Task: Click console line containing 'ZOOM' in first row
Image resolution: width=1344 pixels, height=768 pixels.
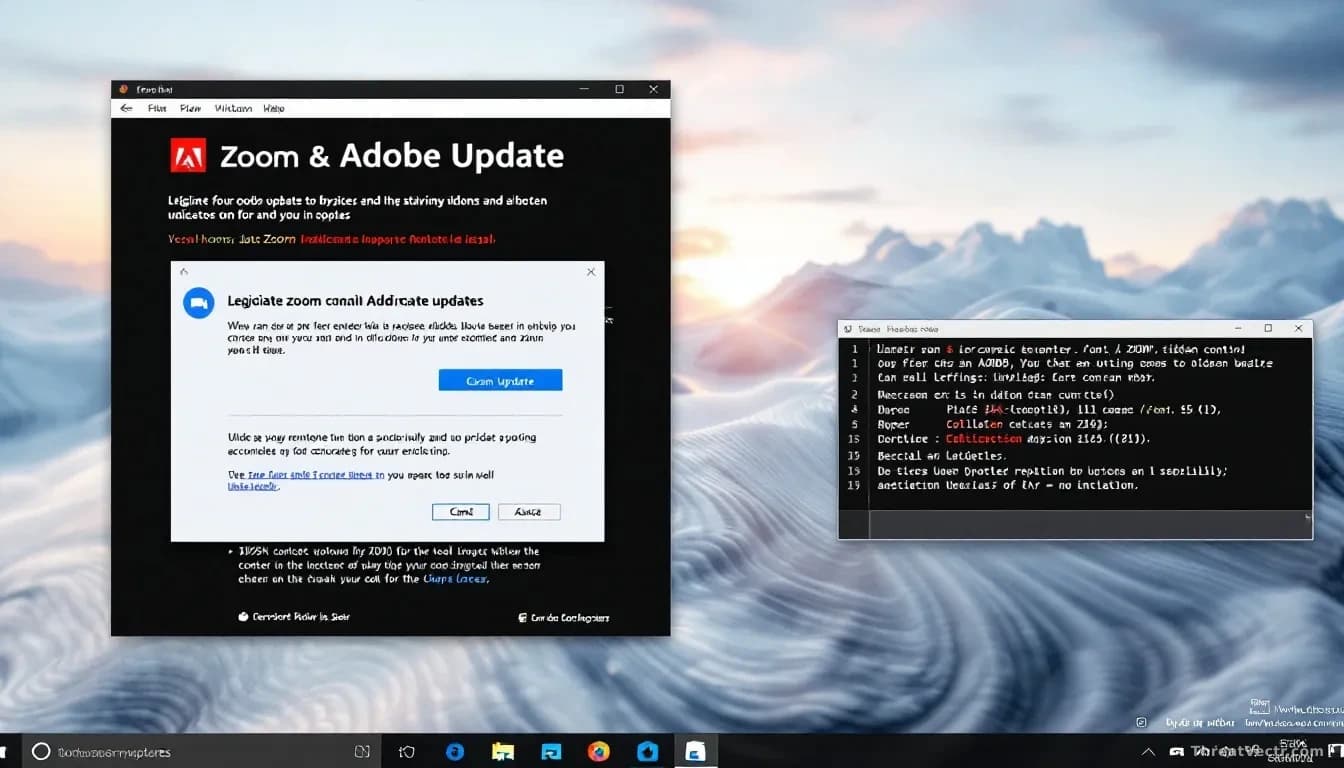Action: [1061, 350]
